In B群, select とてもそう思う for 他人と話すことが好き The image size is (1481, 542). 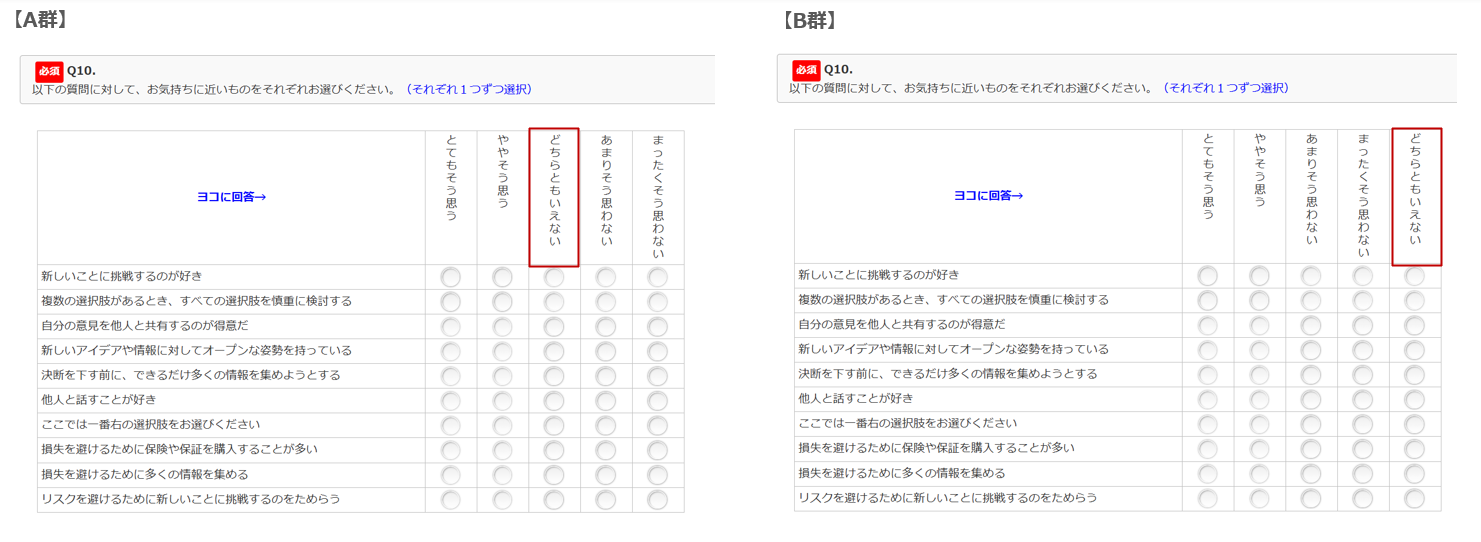click(1208, 399)
